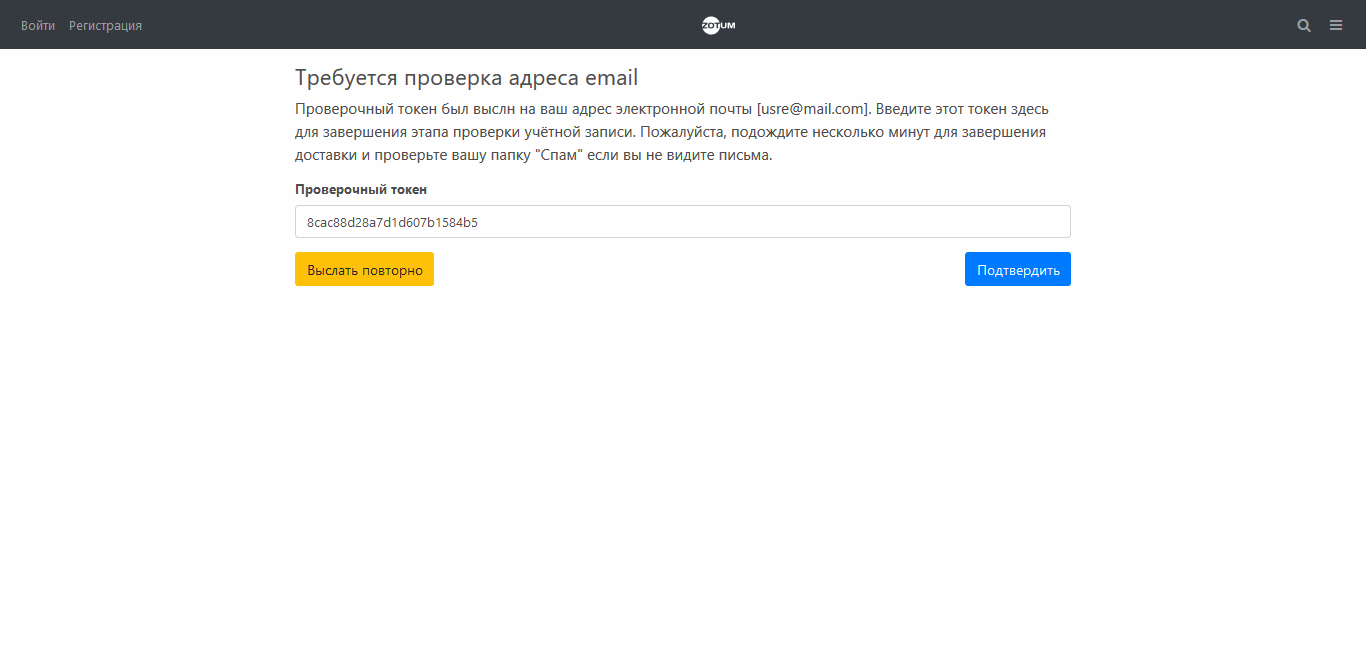Click the empty right end of token field

(x=1000, y=222)
